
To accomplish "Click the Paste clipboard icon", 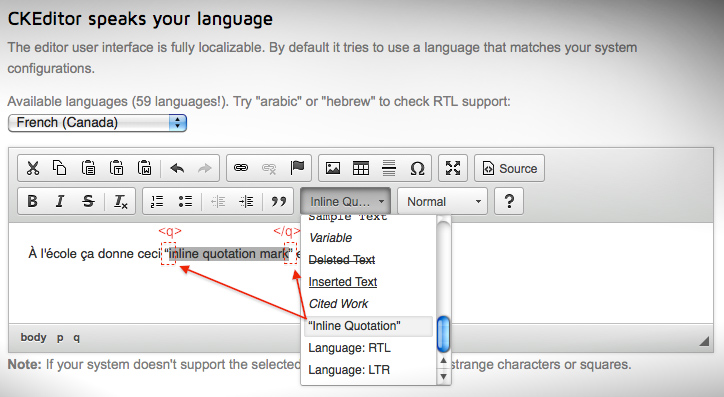I will coord(88,168).
